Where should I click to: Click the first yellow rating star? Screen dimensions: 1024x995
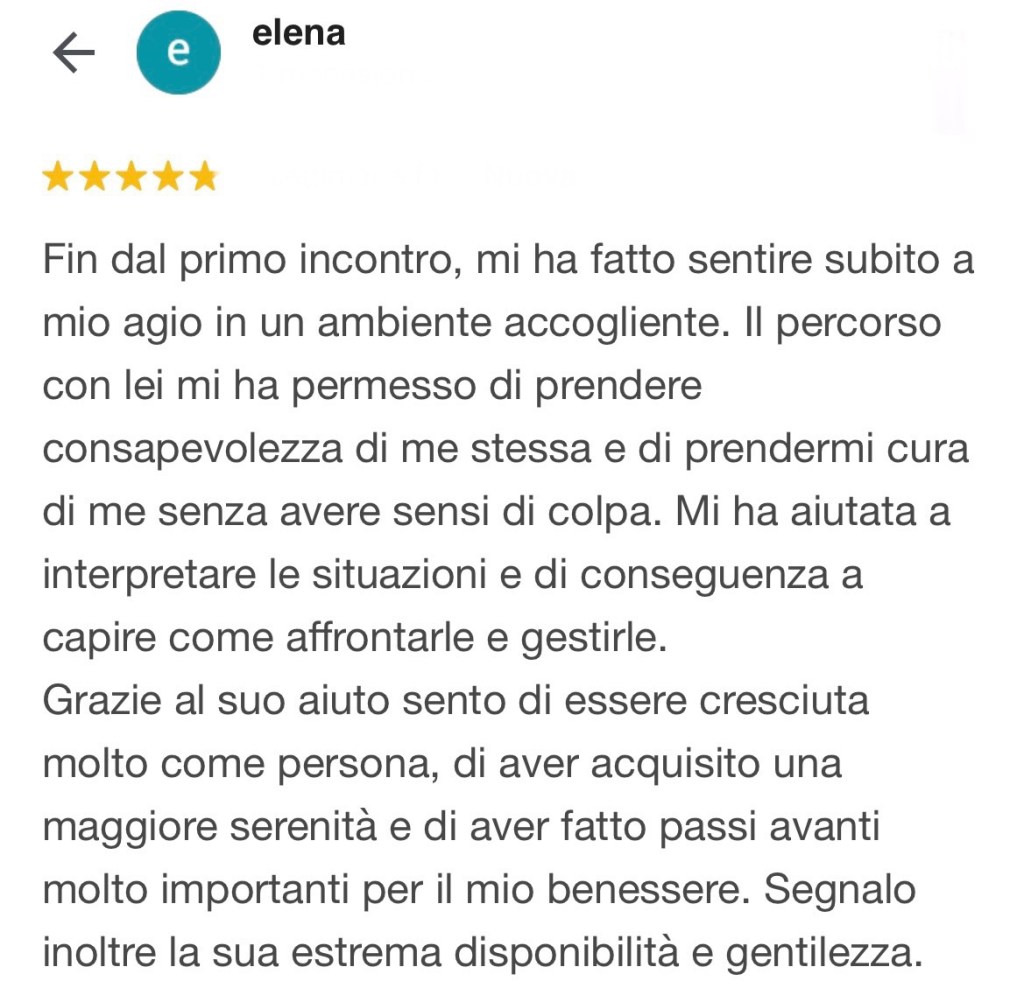click(57, 178)
